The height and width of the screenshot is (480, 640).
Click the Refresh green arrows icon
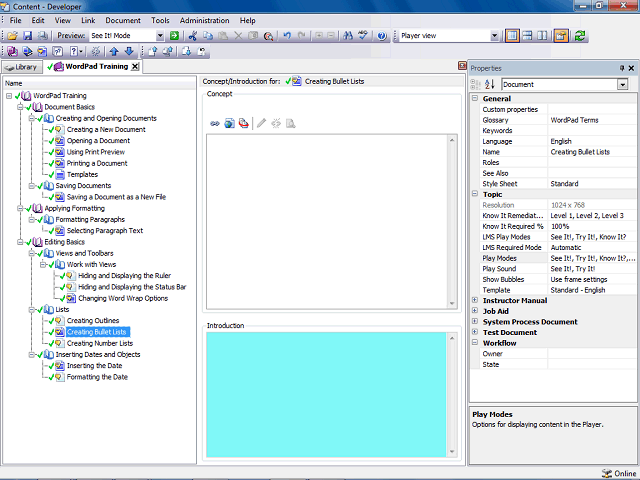click(580, 36)
